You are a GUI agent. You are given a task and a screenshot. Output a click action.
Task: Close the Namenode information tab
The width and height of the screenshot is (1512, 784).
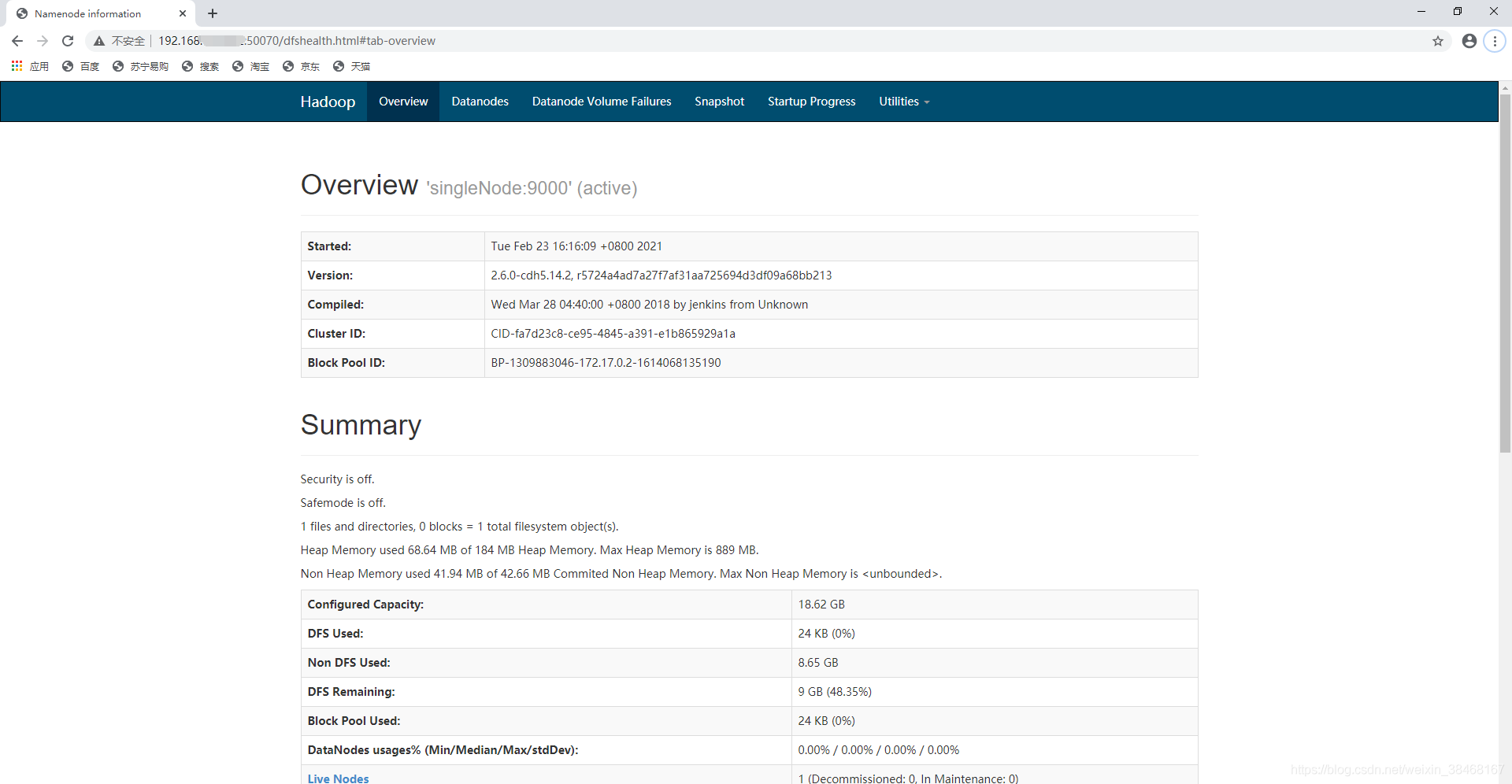coord(183,13)
